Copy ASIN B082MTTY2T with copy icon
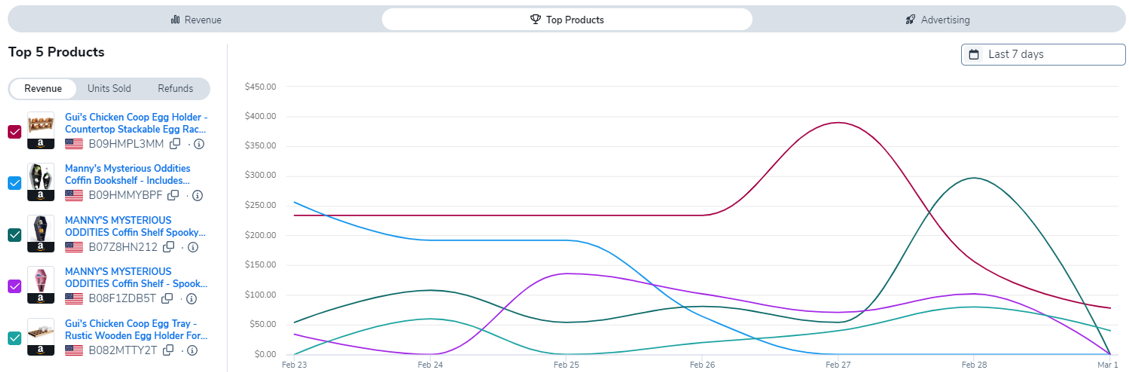Screen dimensions: 1129x372 pyautogui.click(x=168, y=350)
